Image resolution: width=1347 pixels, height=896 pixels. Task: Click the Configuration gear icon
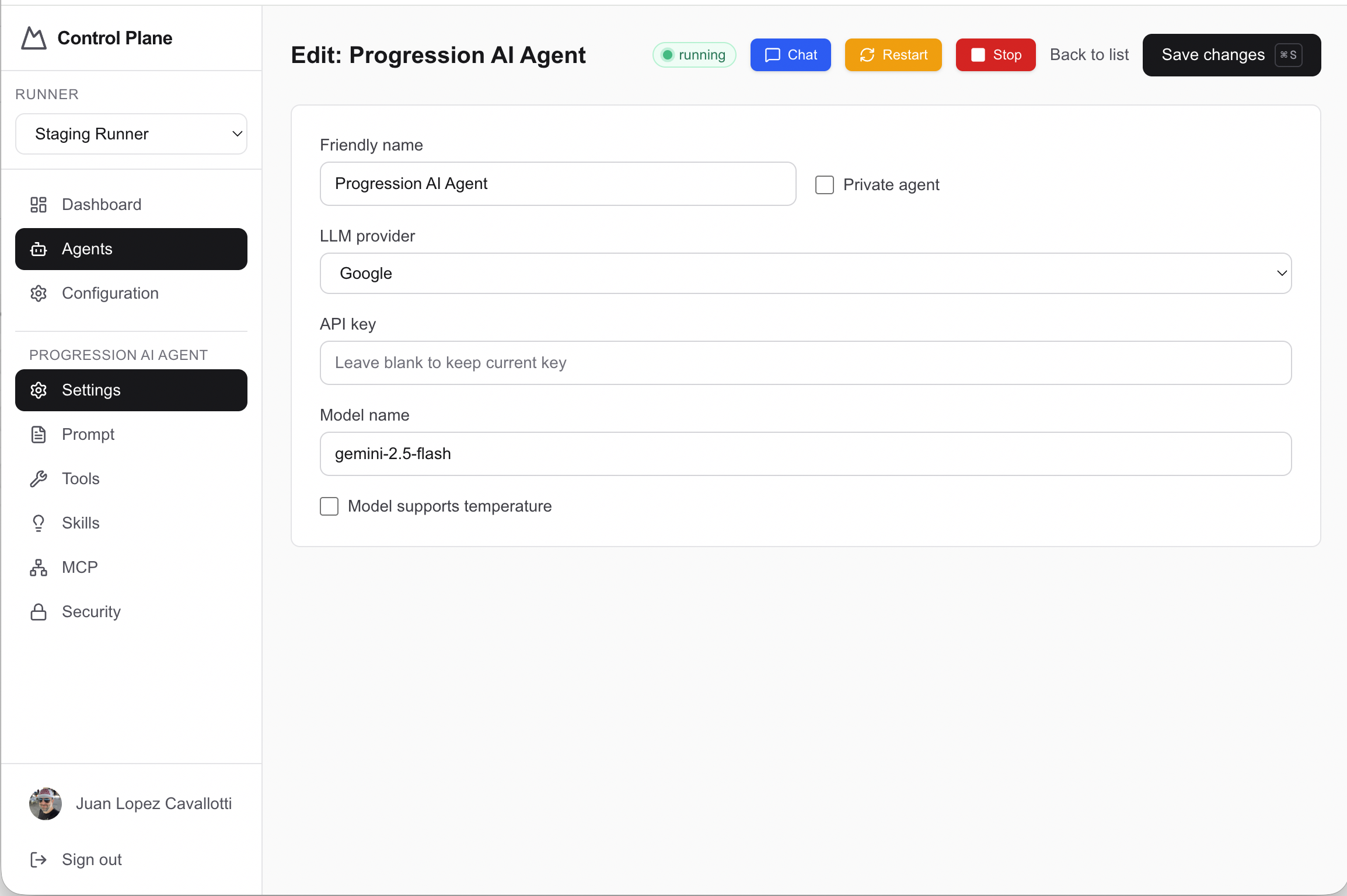coord(39,293)
